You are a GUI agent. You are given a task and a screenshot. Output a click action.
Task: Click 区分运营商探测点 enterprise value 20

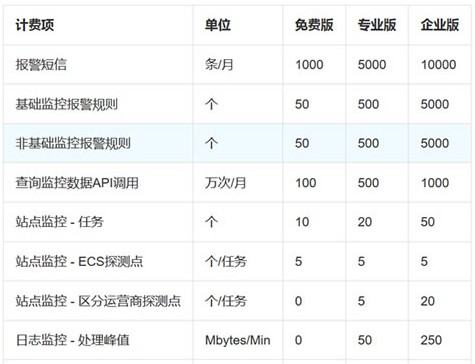coord(427,301)
